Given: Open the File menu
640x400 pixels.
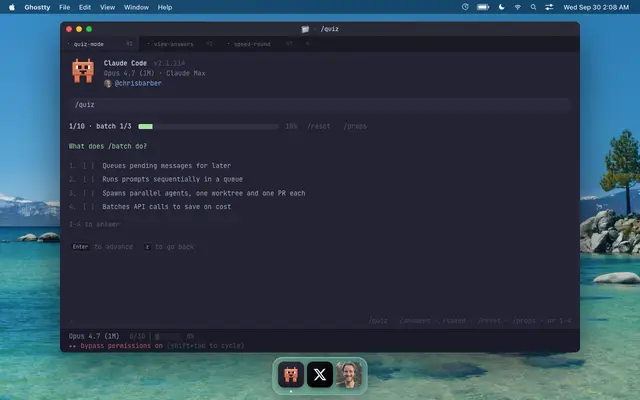Looking at the screenshot, I should pyautogui.click(x=64, y=7).
